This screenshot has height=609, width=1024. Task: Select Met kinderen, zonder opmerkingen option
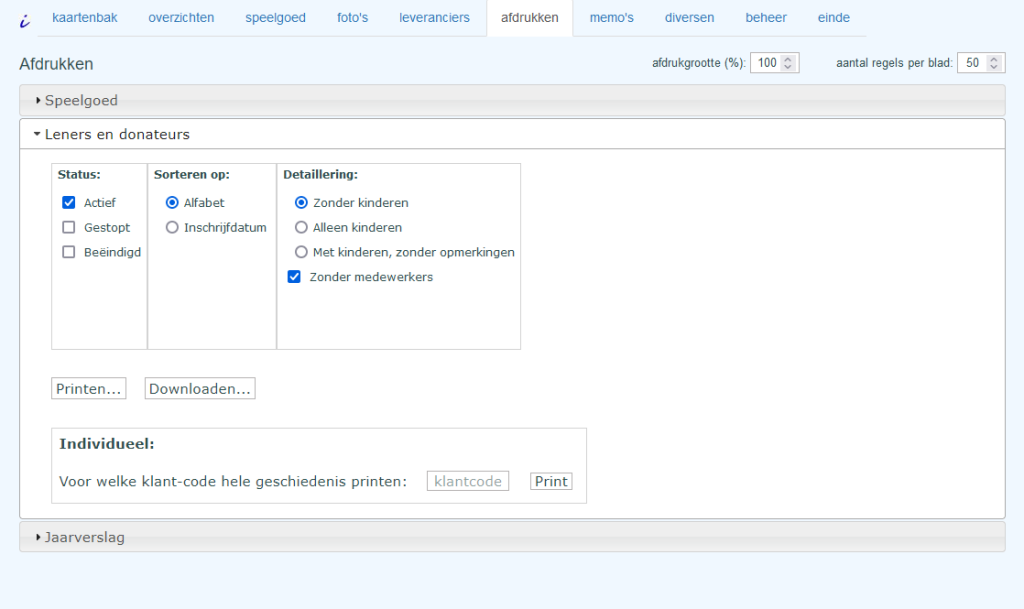coord(301,252)
